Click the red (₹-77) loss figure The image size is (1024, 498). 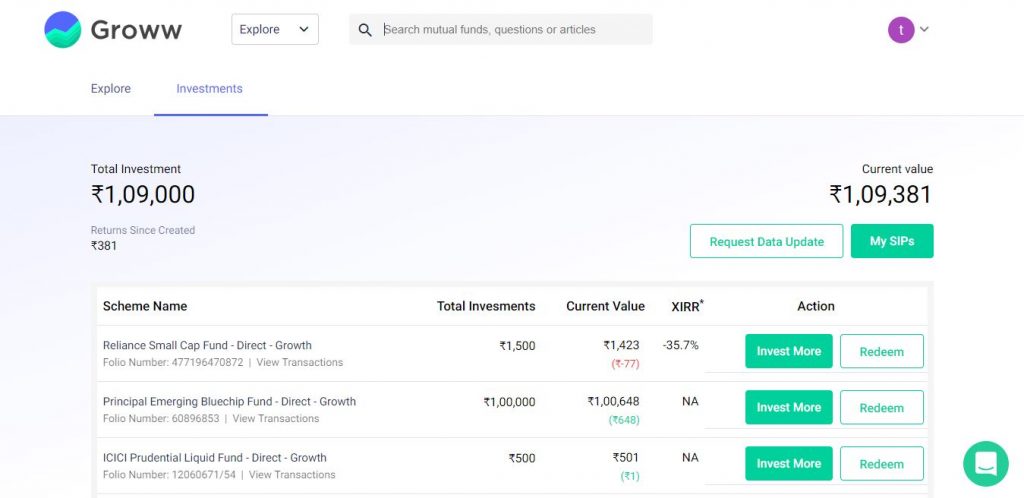click(x=626, y=364)
